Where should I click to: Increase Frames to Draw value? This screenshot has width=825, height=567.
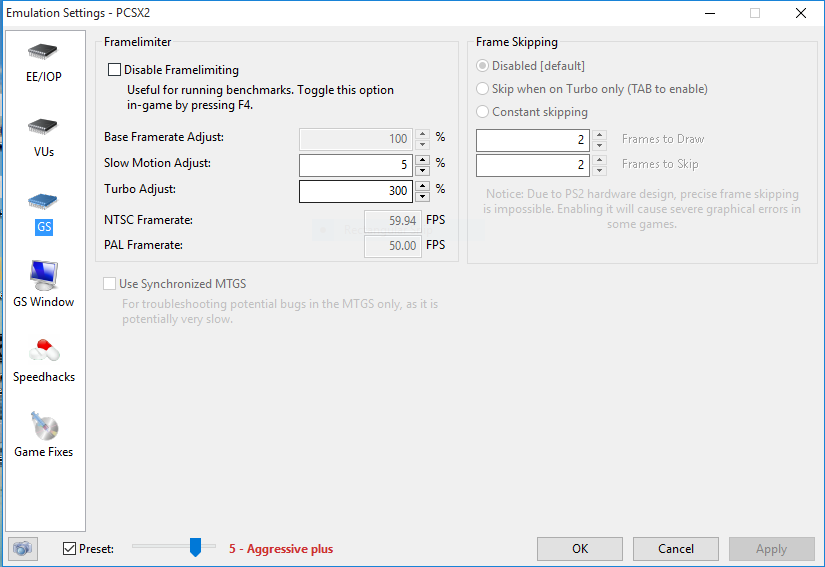599,135
